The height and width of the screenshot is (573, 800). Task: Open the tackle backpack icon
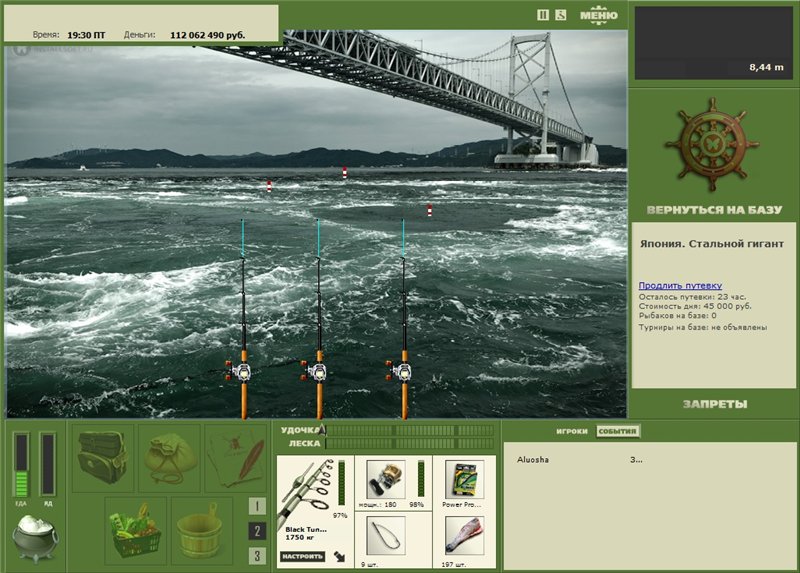(104, 457)
